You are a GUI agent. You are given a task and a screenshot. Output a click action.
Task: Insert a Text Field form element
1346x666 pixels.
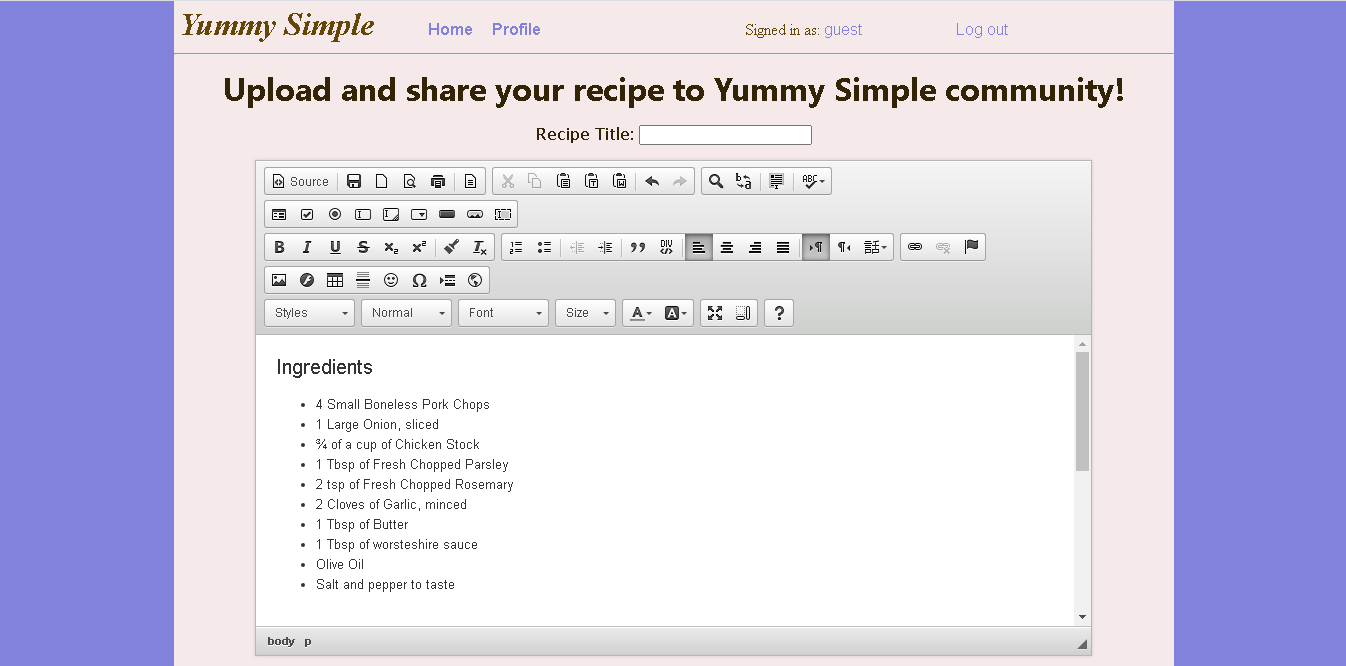[363, 214]
